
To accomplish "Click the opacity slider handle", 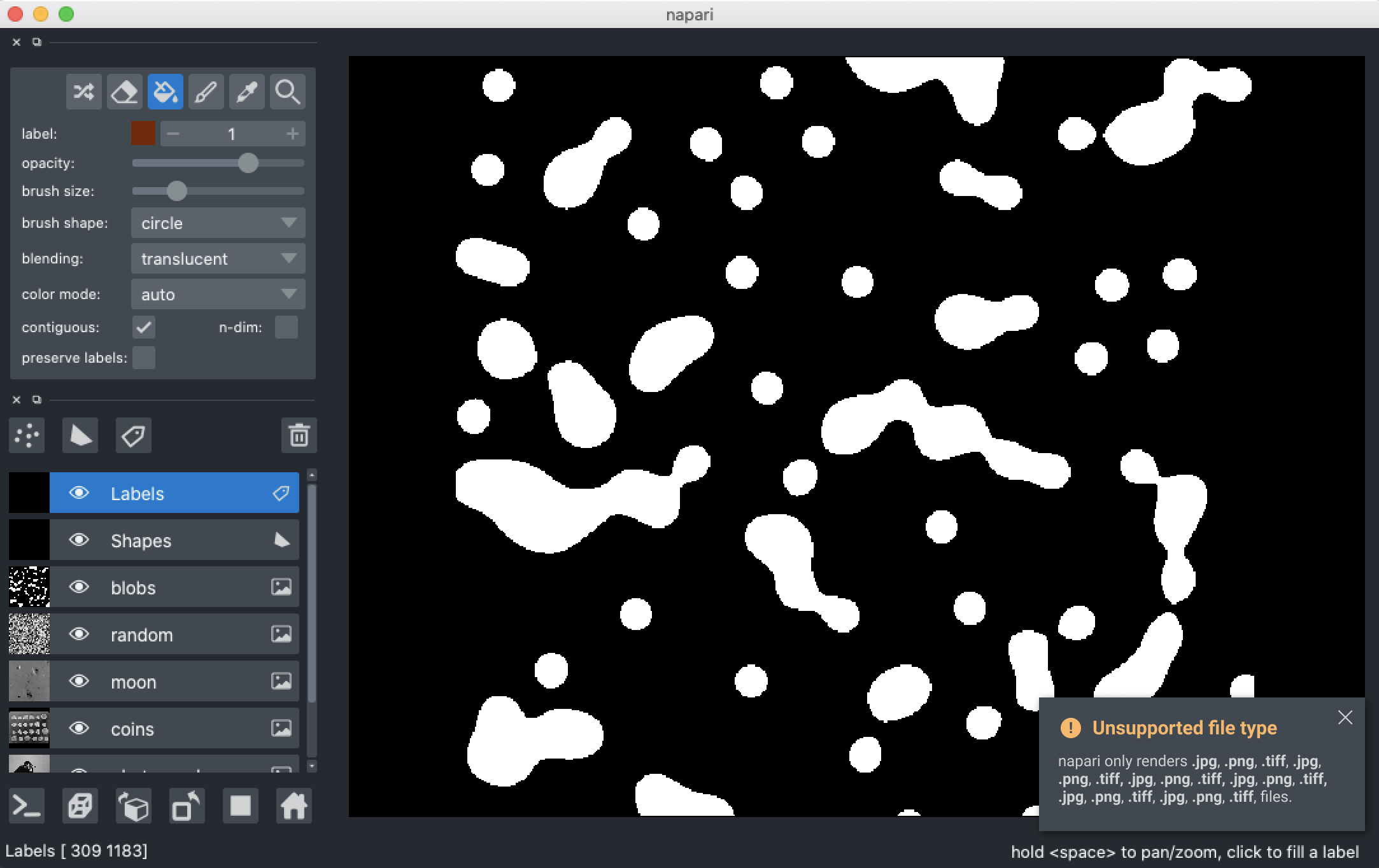I will [248, 163].
